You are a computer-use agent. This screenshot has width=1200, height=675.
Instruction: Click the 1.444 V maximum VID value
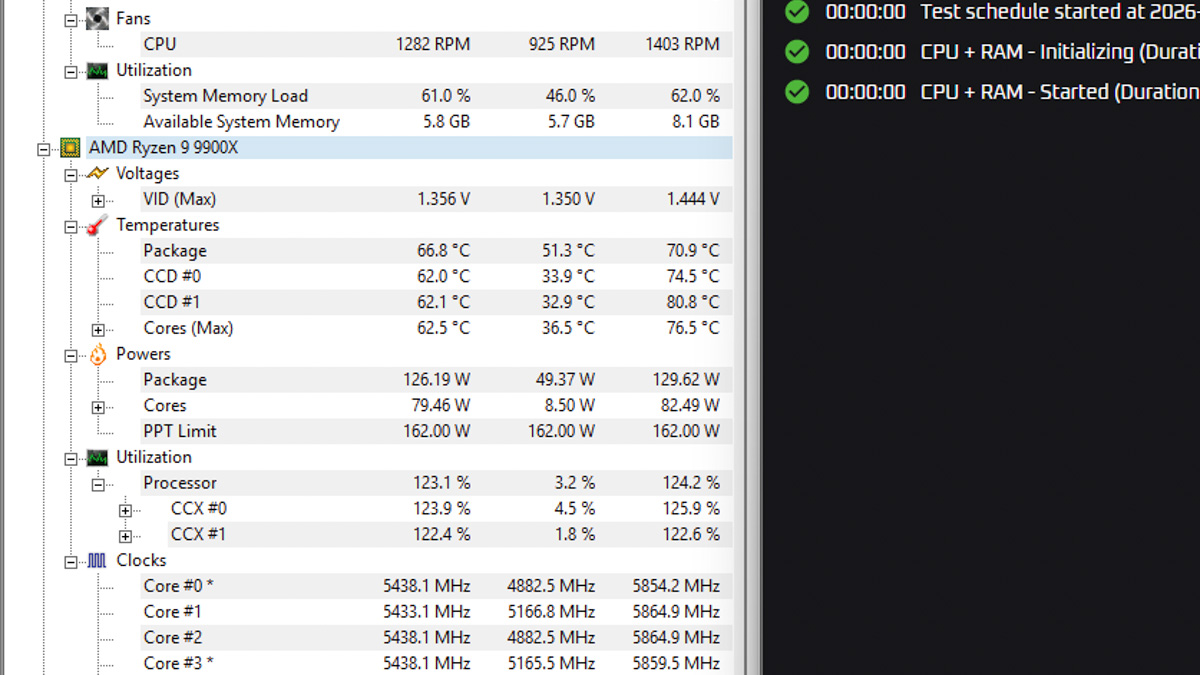[x=693, y=199]
